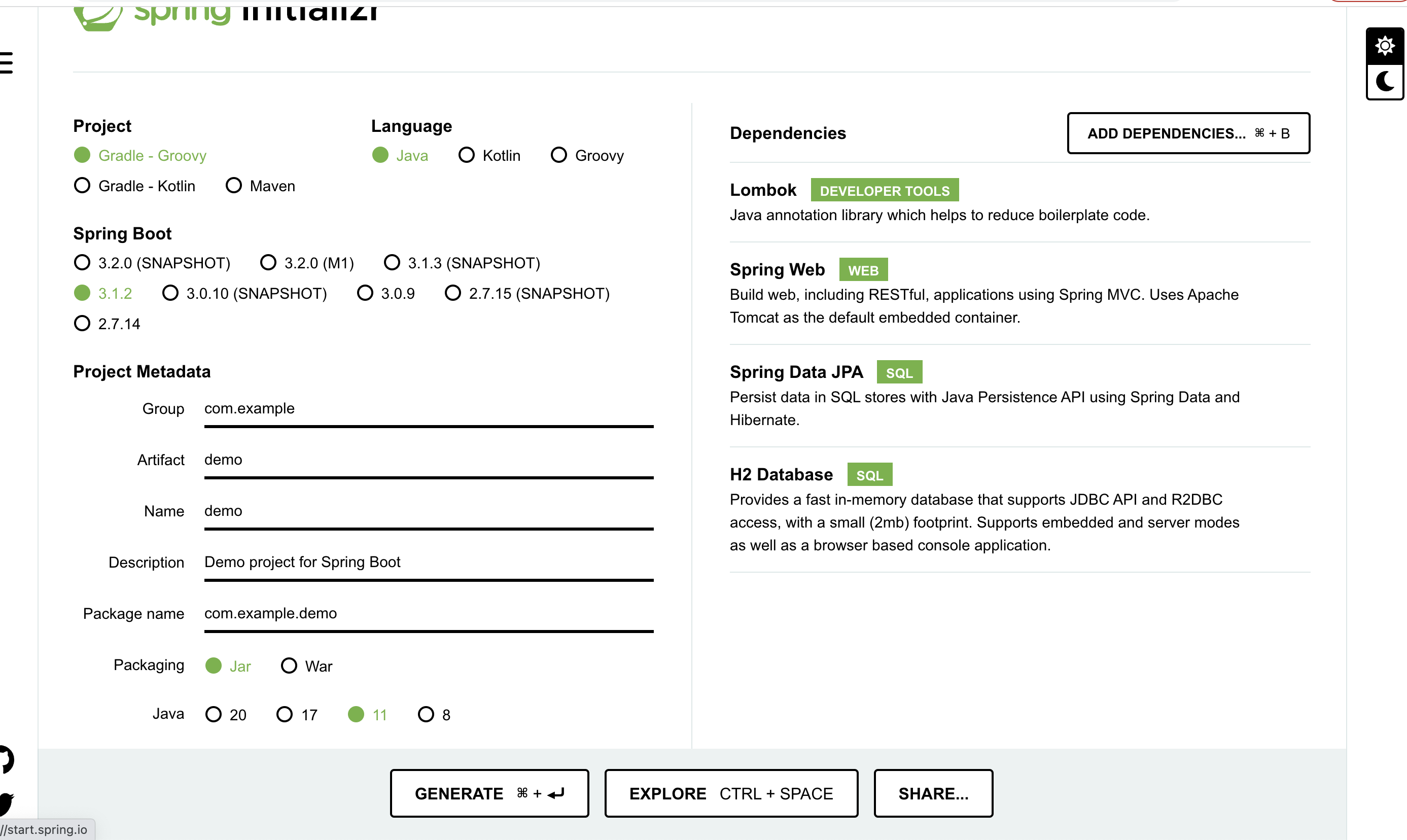This screenshot has height=840, width=1407.
Task: Select Gradle - Groovy project type
Action: [140, 155]
